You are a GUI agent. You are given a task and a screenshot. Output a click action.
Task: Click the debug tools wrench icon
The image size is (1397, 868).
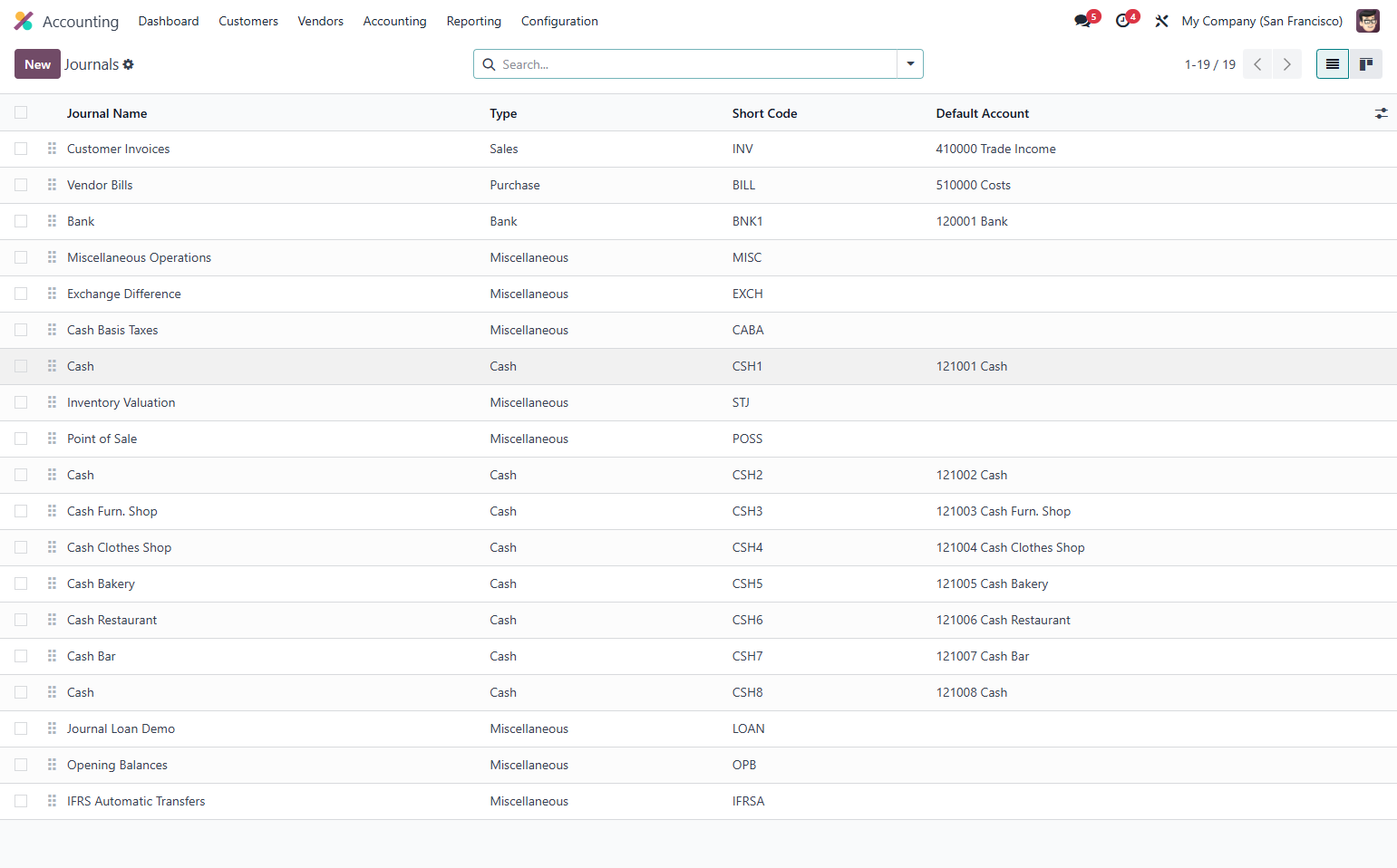coord(1161,21)
